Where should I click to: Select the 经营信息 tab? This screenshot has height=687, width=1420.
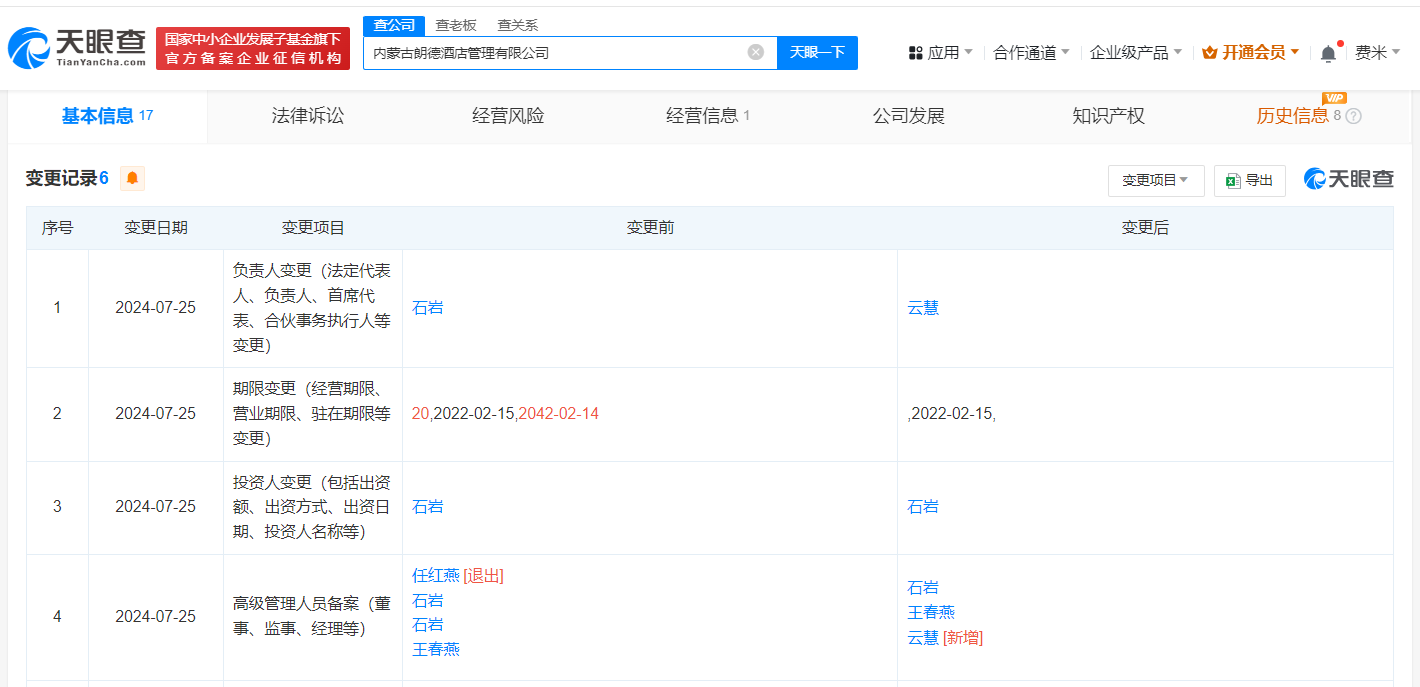click(708, 116)
